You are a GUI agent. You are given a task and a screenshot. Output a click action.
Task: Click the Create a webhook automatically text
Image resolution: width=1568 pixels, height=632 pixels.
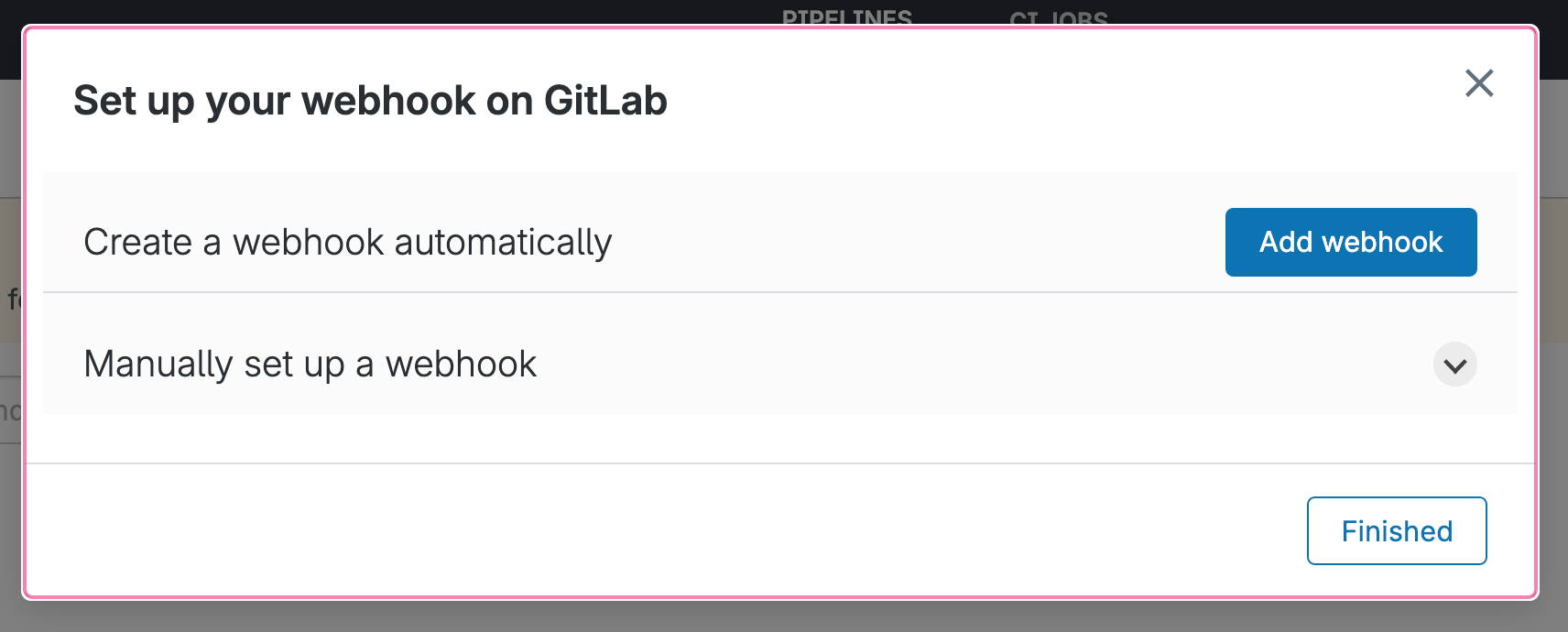[x=347, y=243]
